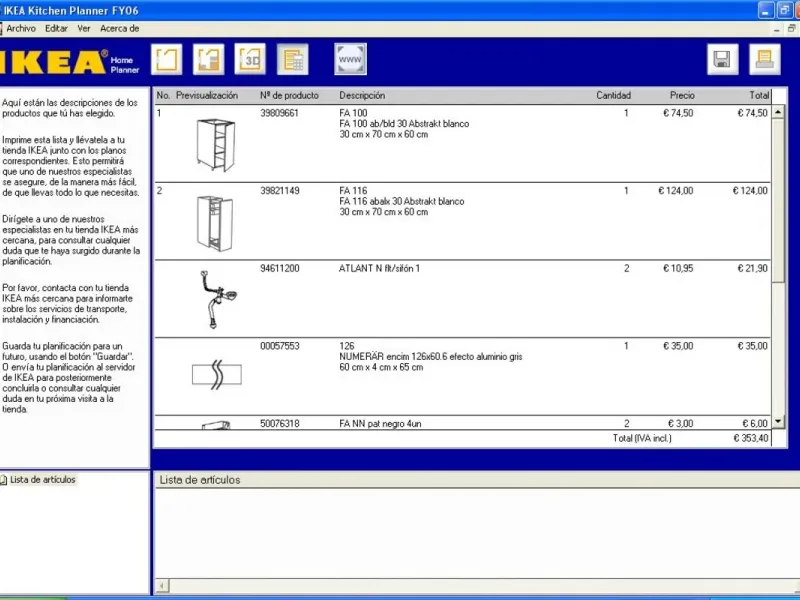Click the Total (IVA incl.) label
This screenshot has height=600, width=800.
[642, 438]
